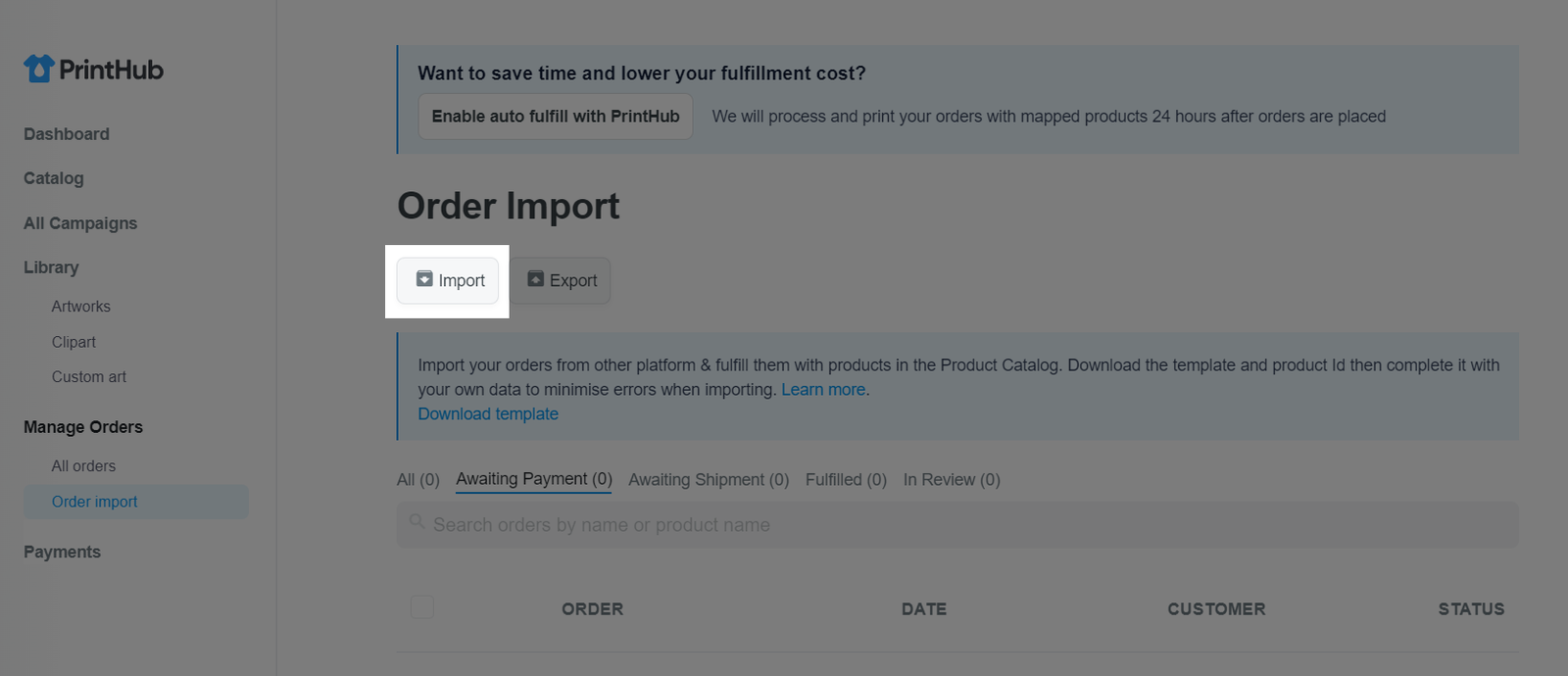Open Custom art in the Library
This screenshot has height=676, width=1568.
coord(89,377)
